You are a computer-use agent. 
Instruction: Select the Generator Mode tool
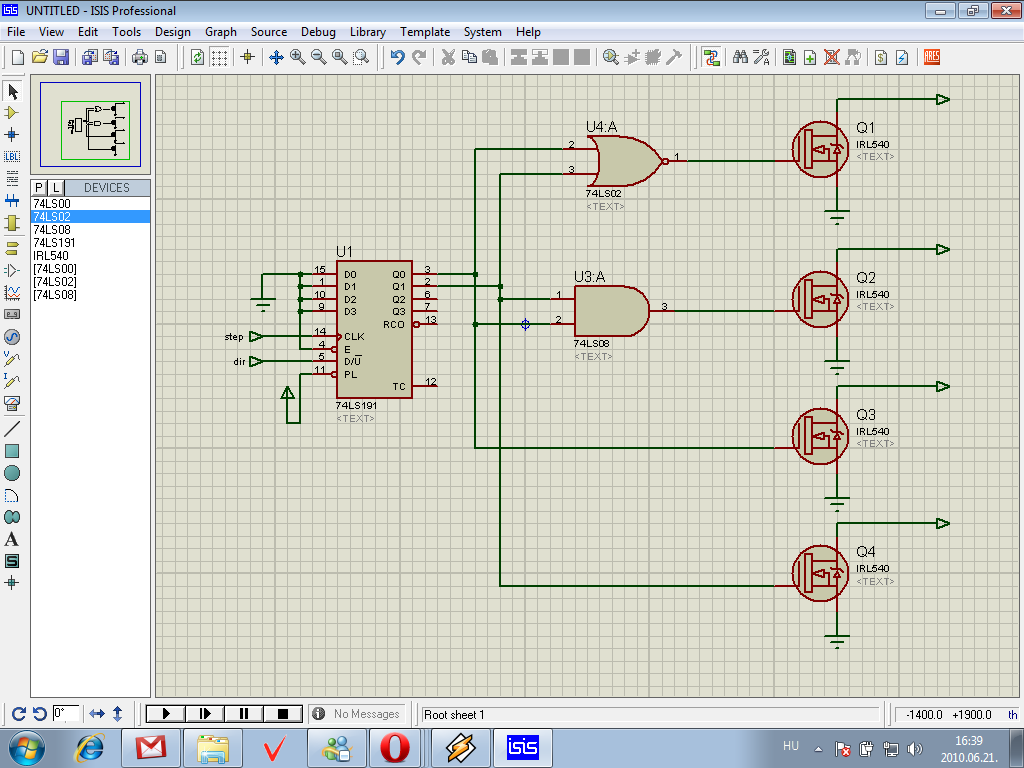point(12,337)
